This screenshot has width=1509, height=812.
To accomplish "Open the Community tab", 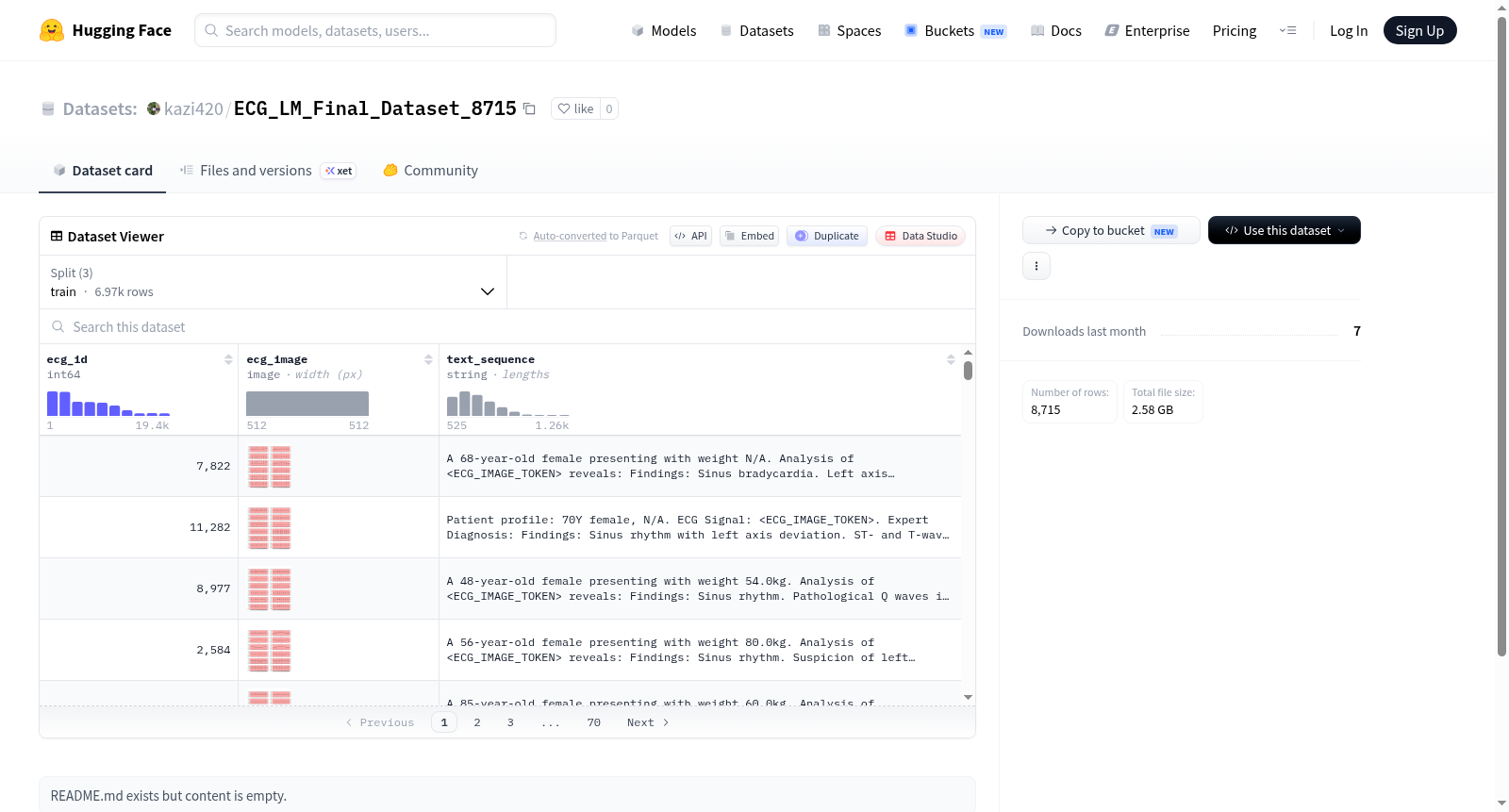I will click(431, 171).
